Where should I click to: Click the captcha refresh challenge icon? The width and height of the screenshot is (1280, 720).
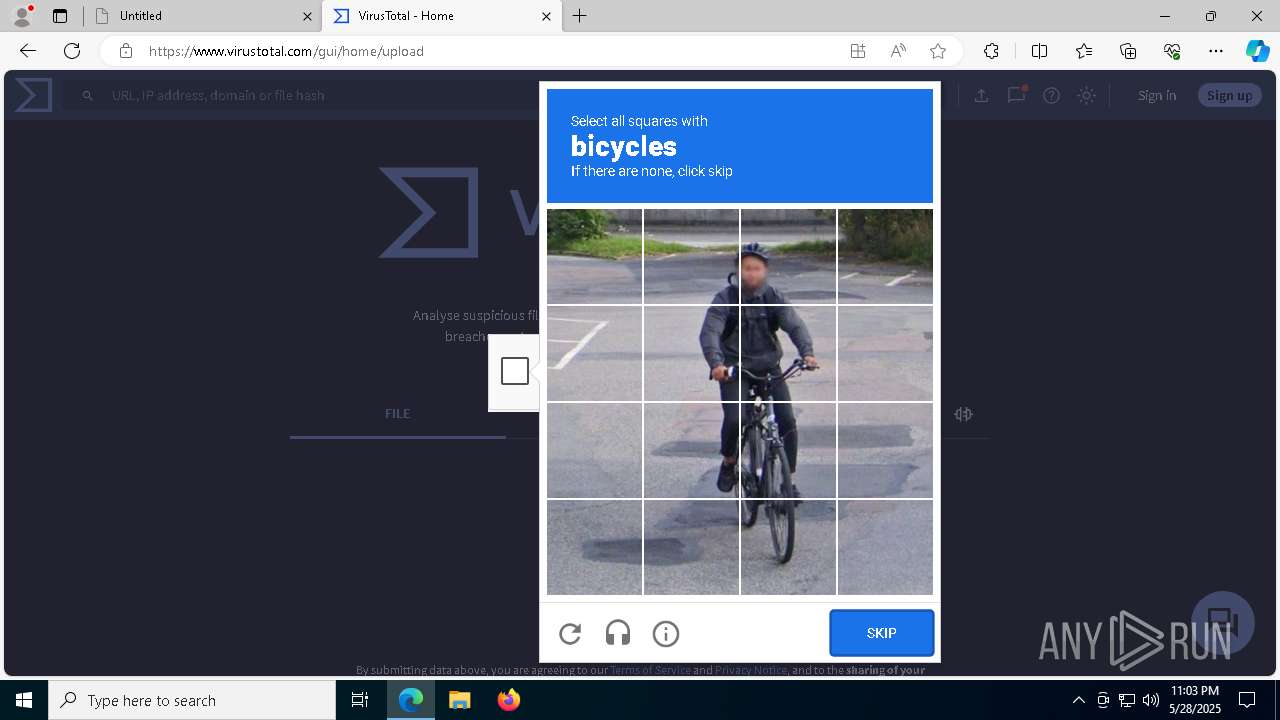[x=570, y=633]
